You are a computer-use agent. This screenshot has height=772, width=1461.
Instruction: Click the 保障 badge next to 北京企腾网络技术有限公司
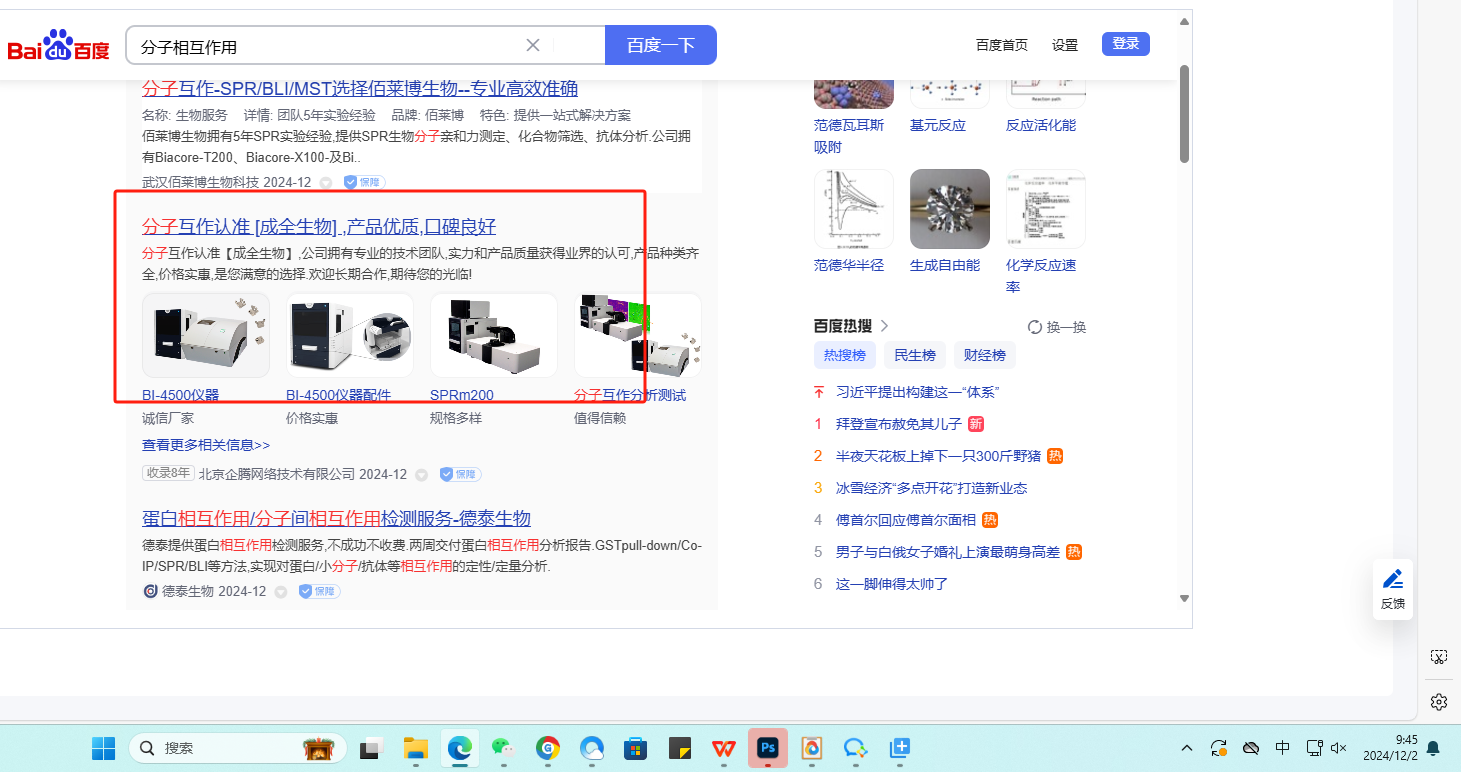(x=460, y=474)
